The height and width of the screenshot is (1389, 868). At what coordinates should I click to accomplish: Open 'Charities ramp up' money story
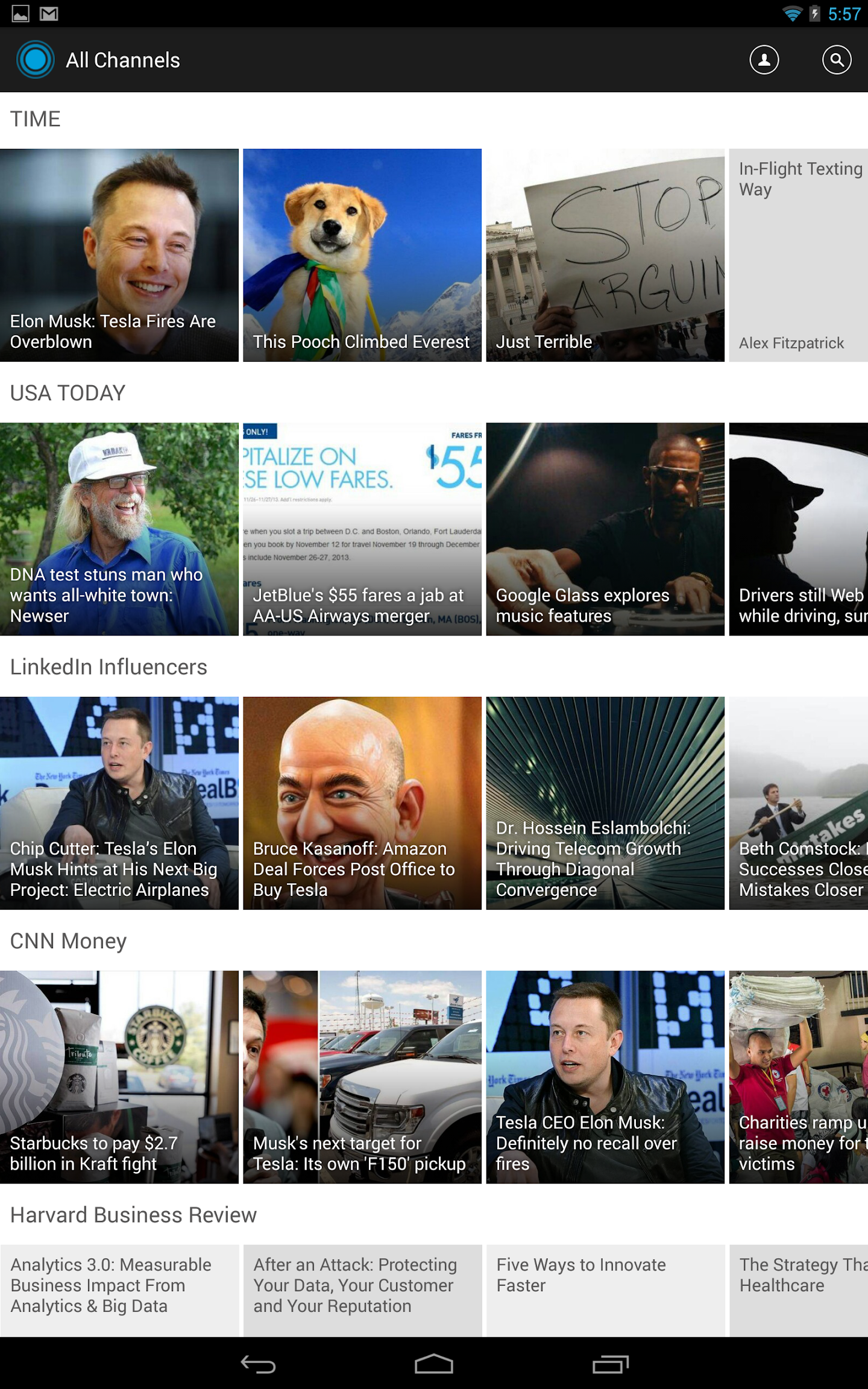[799, 1077]
